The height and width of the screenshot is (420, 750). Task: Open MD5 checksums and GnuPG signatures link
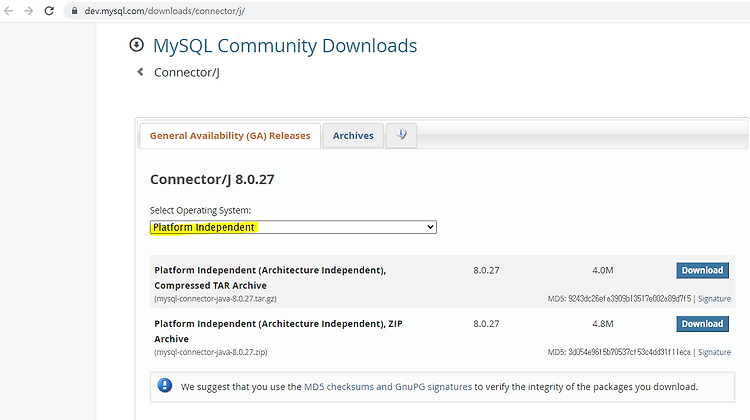pyautogui.click(x=388, y=387)
